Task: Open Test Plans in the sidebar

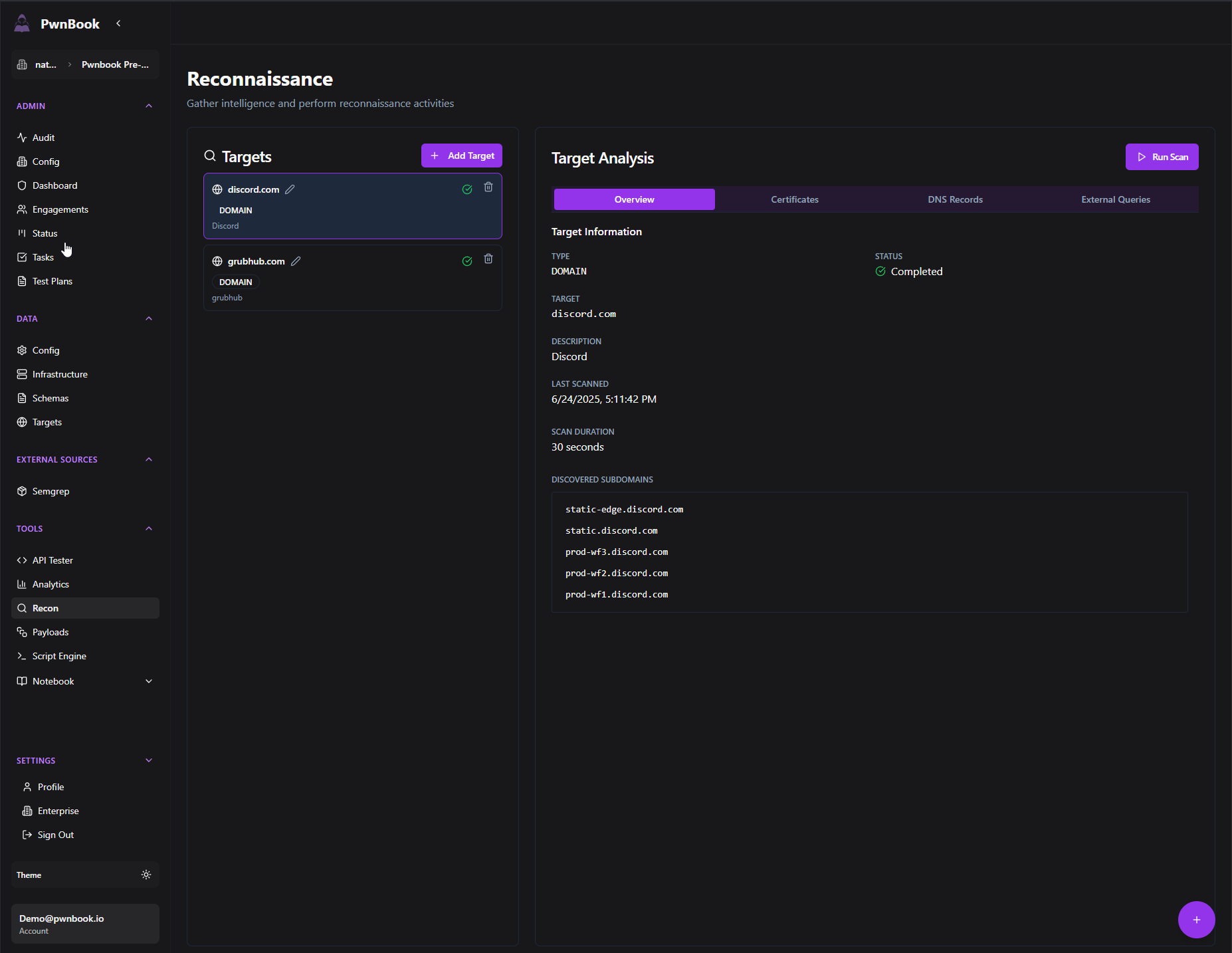Action: [x=85, y=281]
